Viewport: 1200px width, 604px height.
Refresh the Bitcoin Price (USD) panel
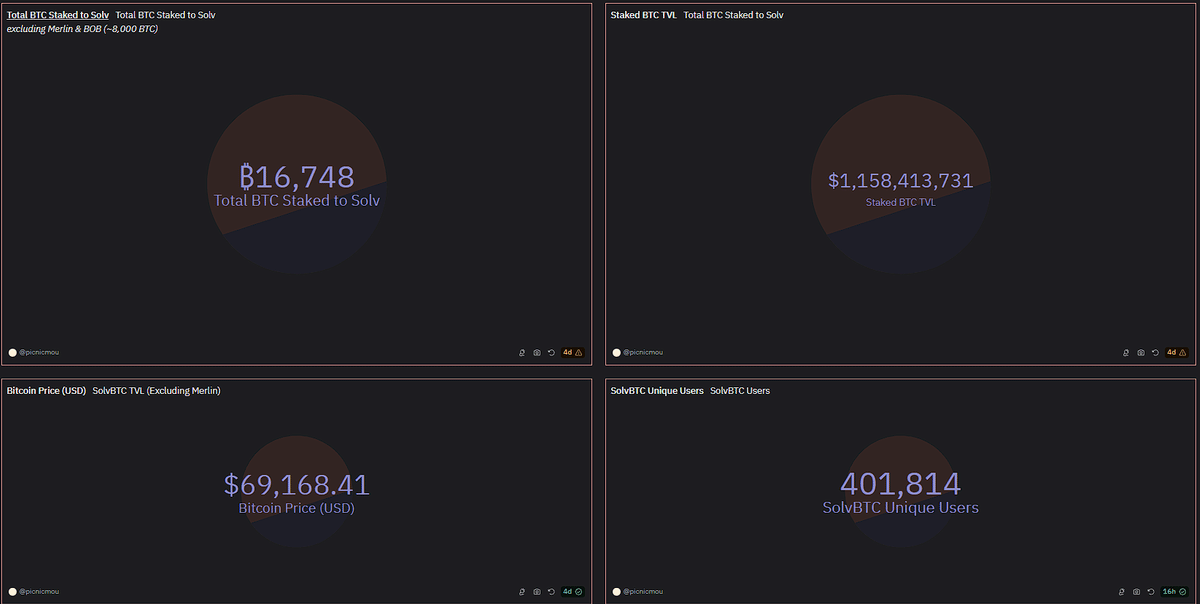click(551, 591)
